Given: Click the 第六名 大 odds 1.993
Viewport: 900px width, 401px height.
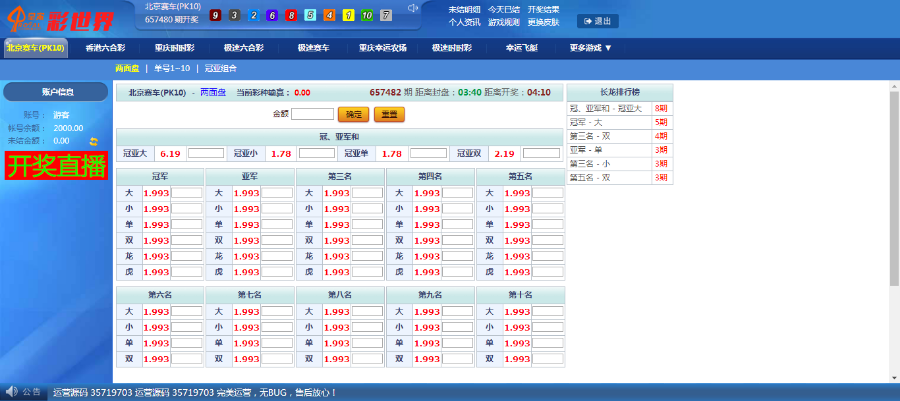Looking at the screenshot, I should pyautogui.click(x=156, y=312).
